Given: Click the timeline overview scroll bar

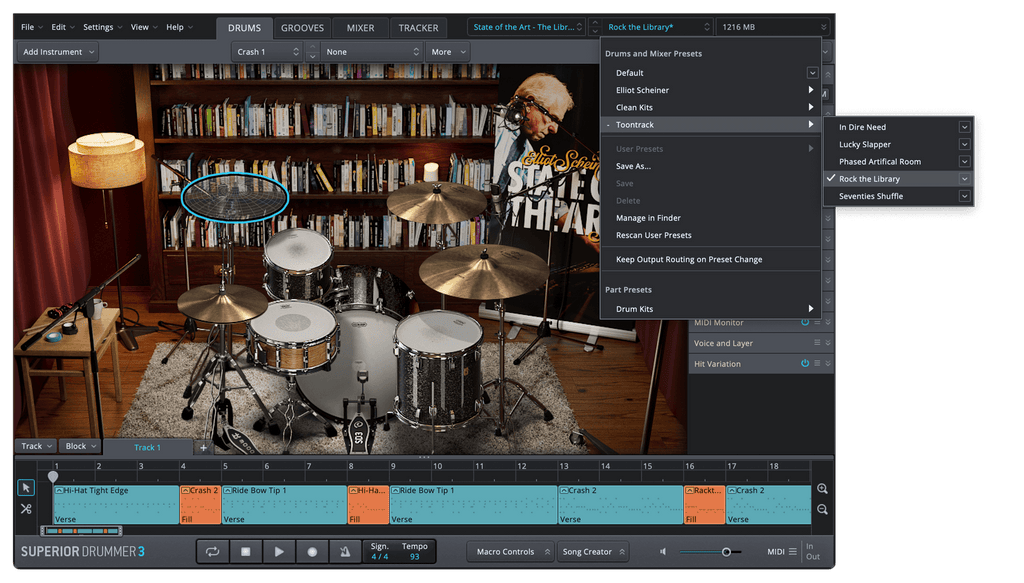Looking at the screenshot, I should pos(81,531).
